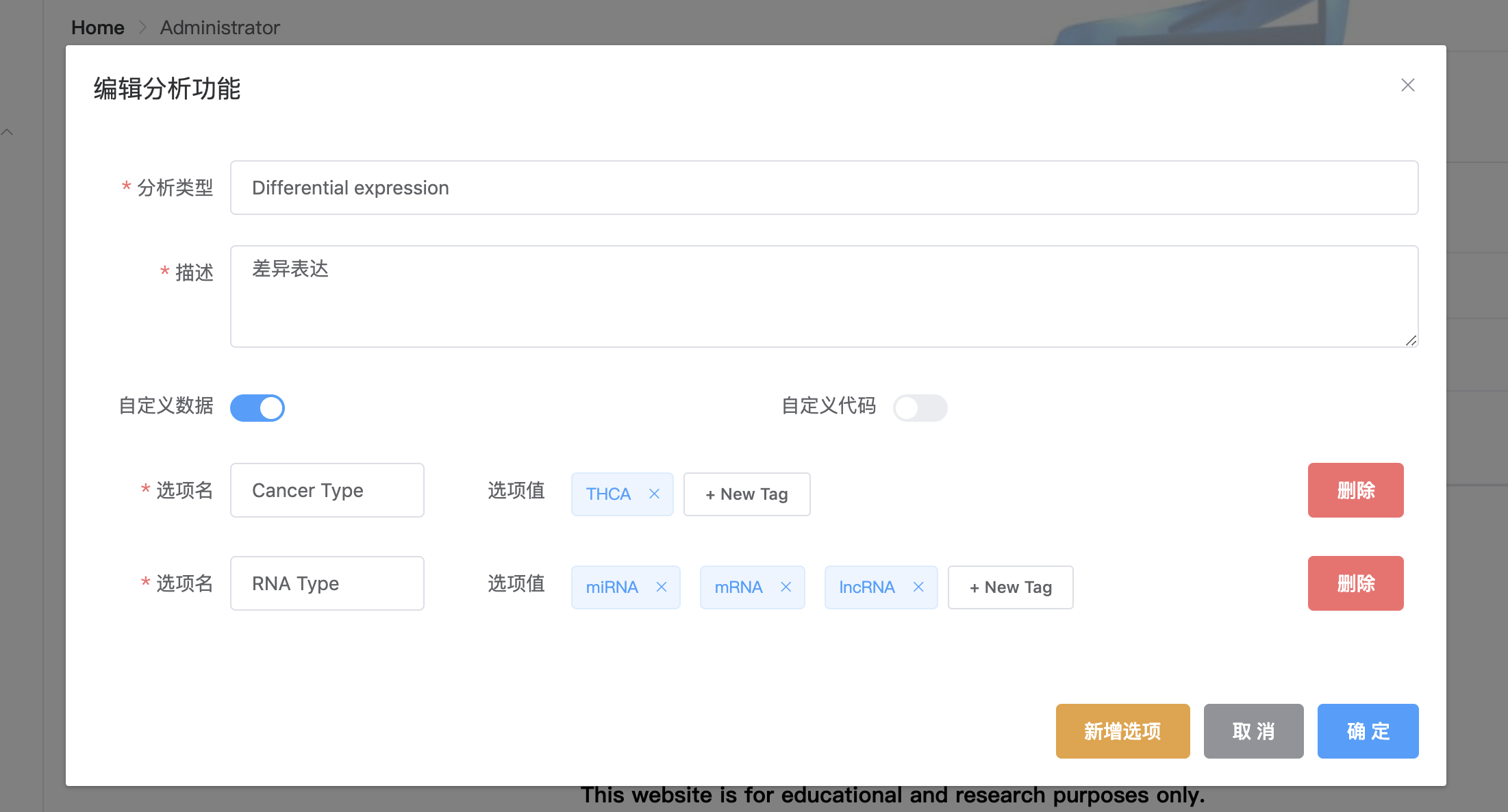Screen dimensions: 1508x812
Task: Confirm with the 确定 button
Action: (1368, 731)
